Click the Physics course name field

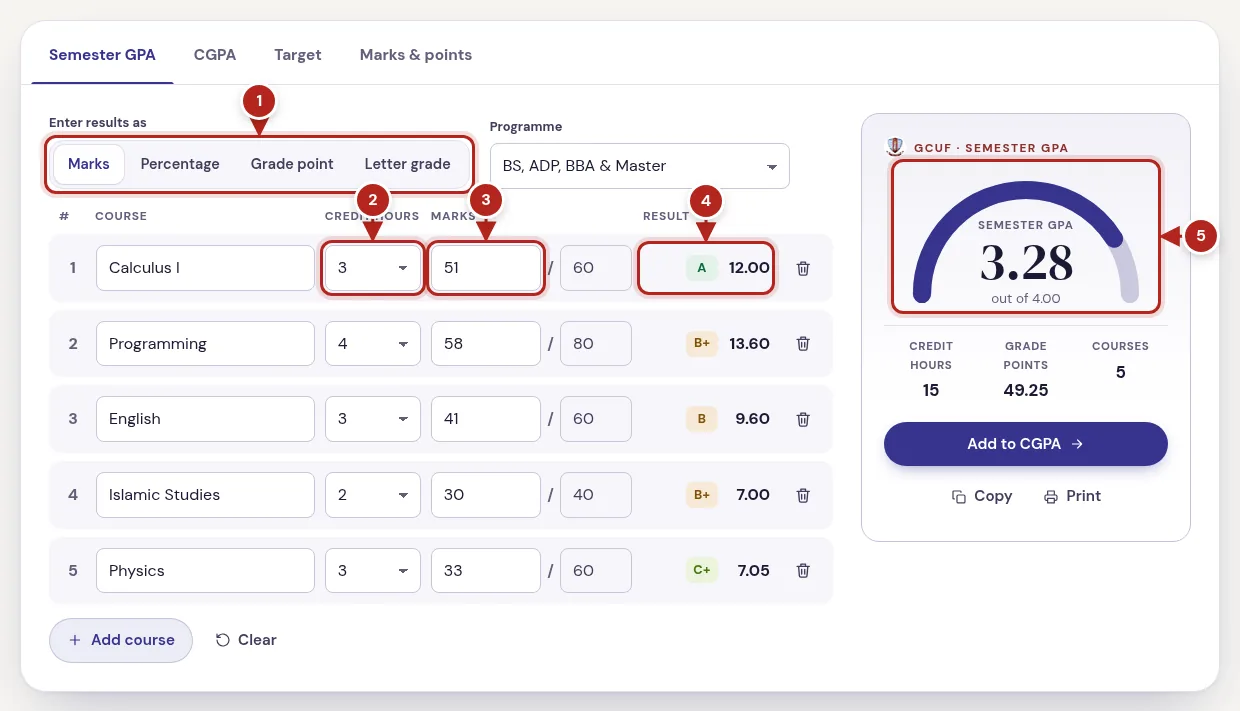[205, 571]
